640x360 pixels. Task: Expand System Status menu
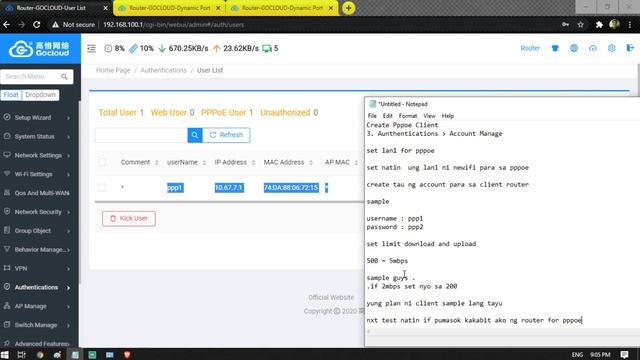(x=39, y=136)
